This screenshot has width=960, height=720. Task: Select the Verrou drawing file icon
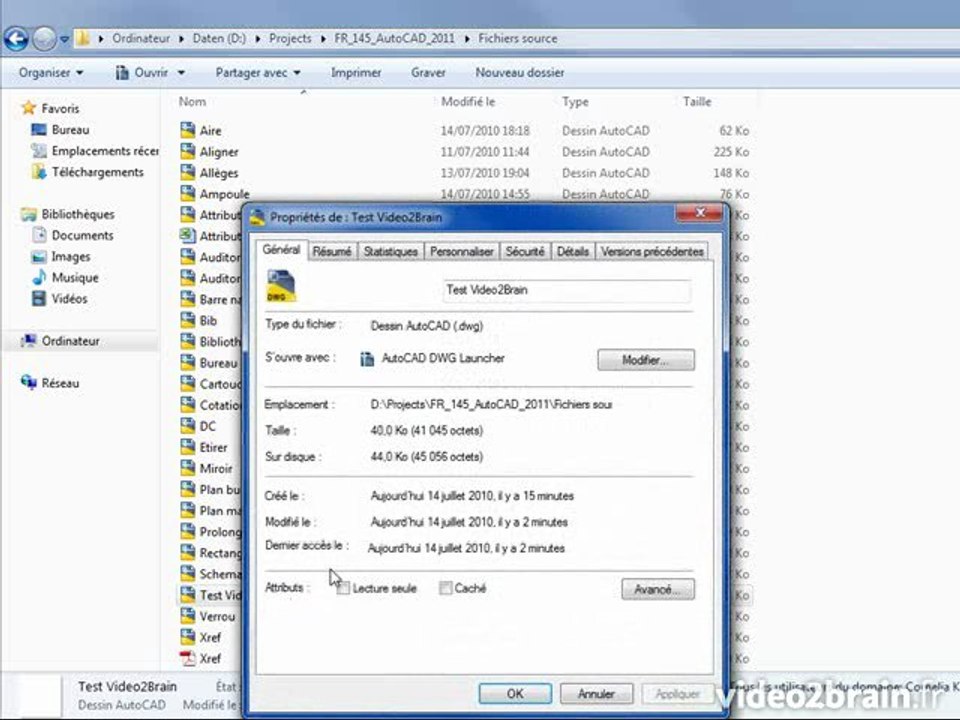[x=187, y=616]
